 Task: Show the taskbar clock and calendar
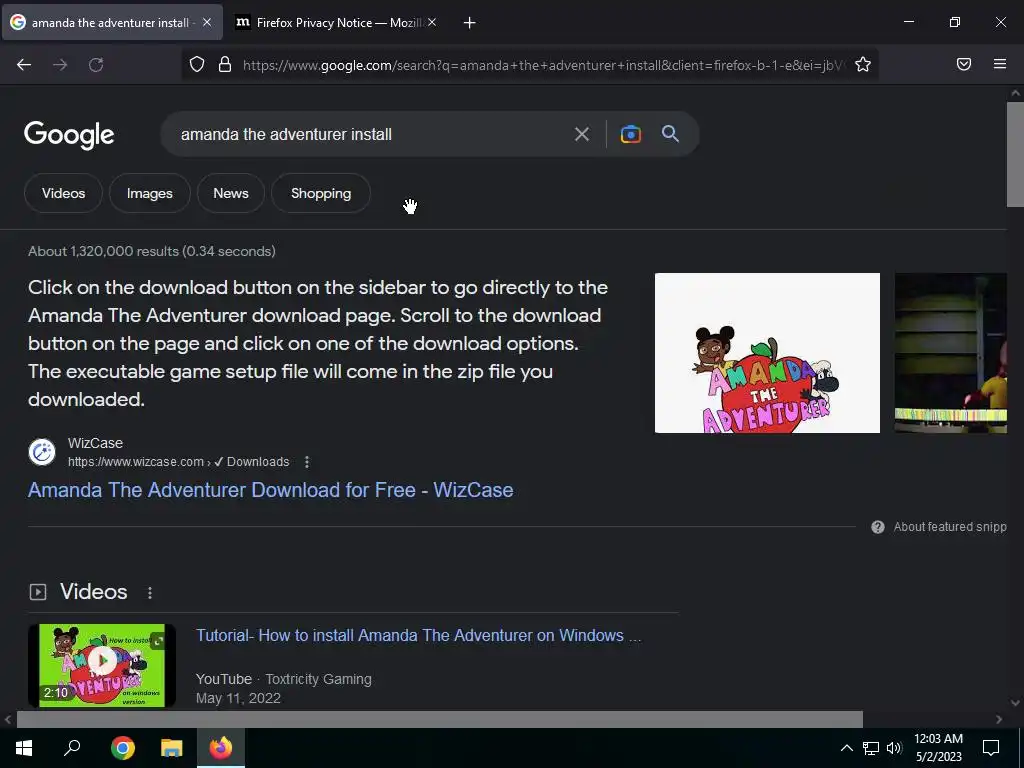coord(938,748)
